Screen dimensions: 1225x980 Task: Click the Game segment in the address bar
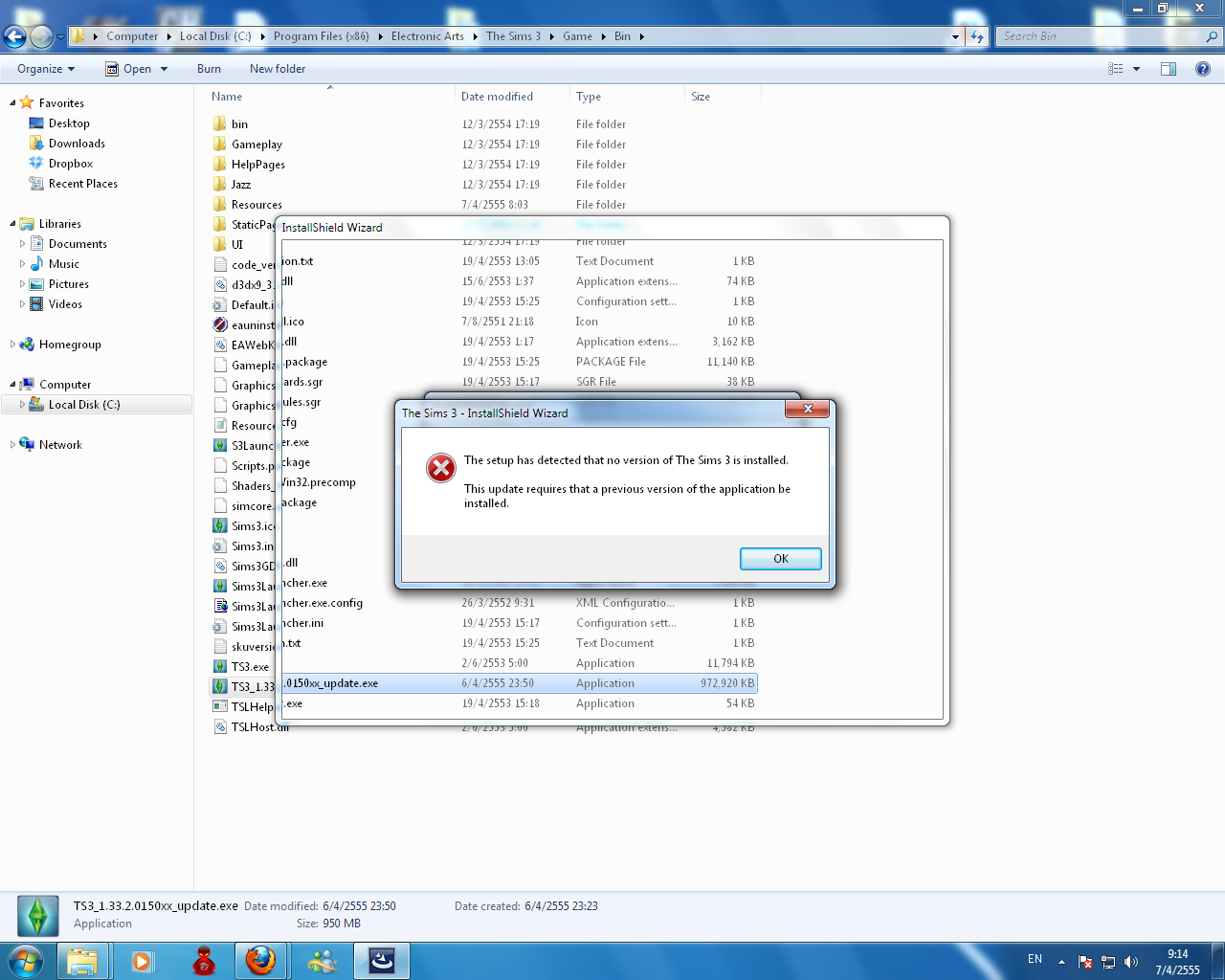pyautogui.click(x=577, y=36)
